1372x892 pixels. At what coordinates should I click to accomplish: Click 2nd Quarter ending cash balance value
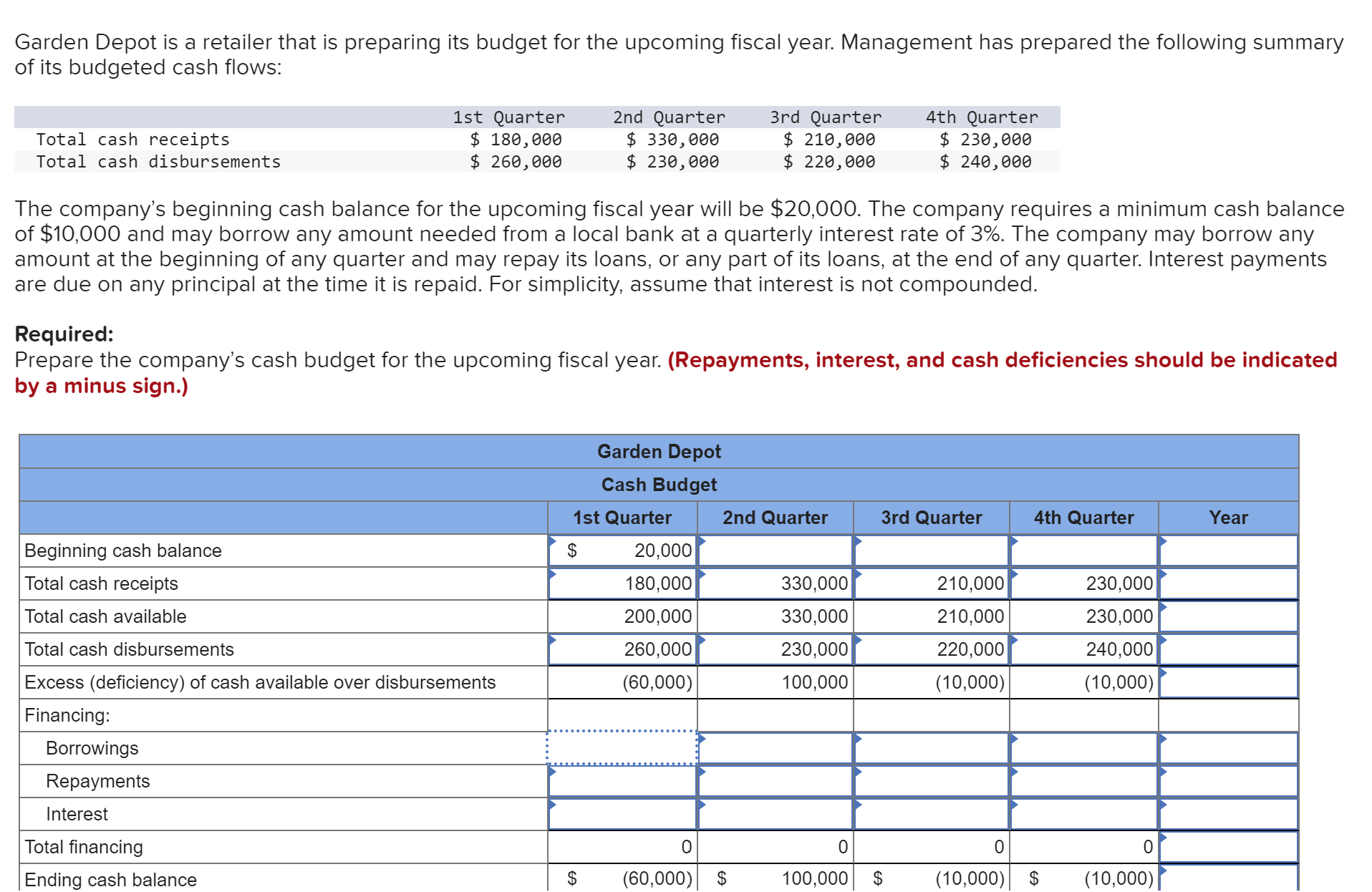[814, 878]
